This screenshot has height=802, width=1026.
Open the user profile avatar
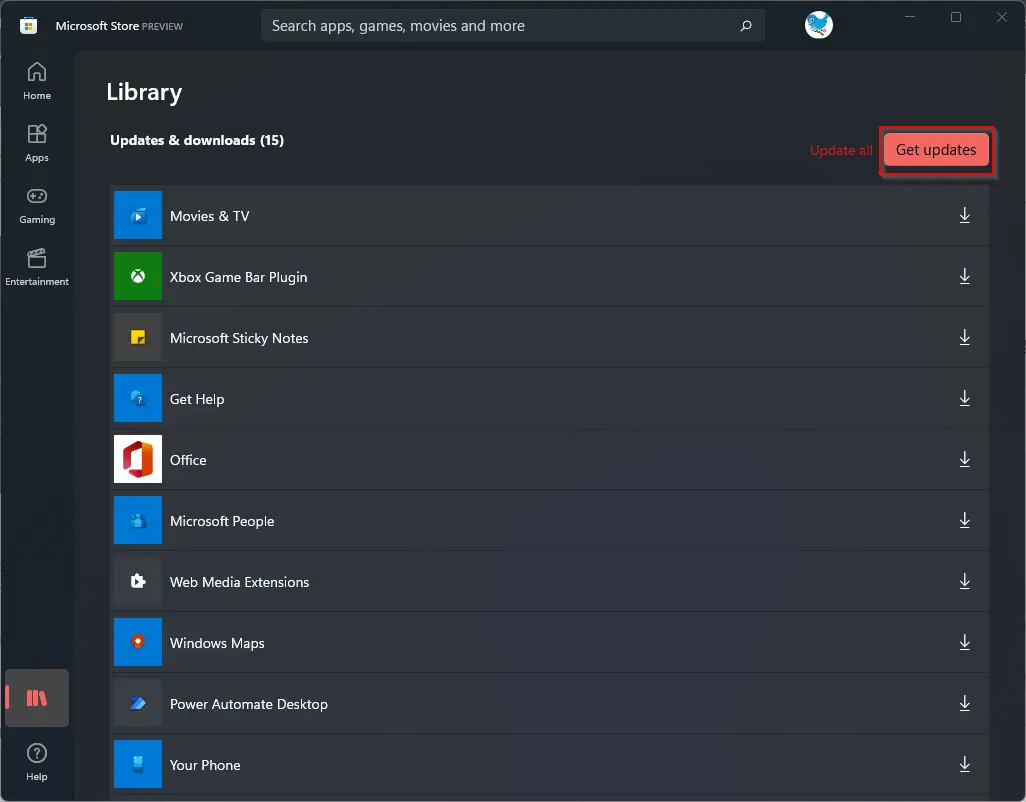pos(818,25)
